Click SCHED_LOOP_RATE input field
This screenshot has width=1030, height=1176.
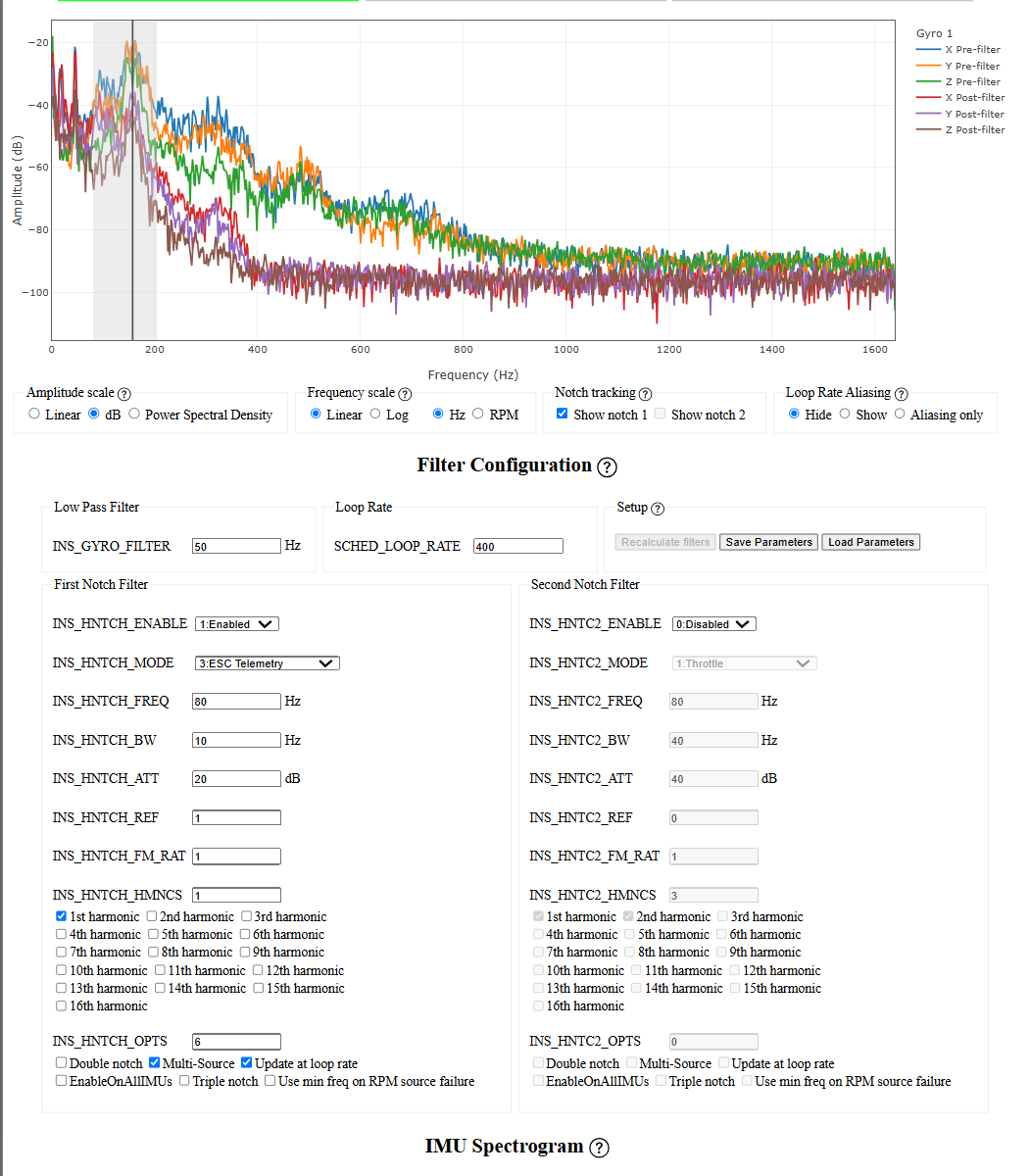(518, 546)
